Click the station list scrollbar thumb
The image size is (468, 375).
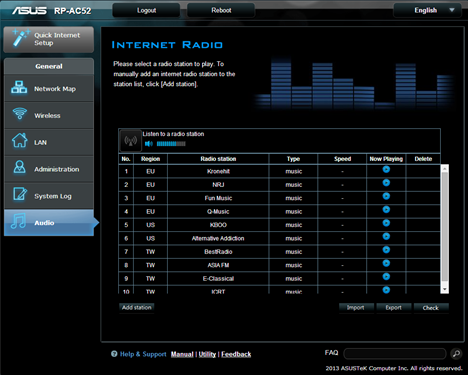[x=444, y=227]
